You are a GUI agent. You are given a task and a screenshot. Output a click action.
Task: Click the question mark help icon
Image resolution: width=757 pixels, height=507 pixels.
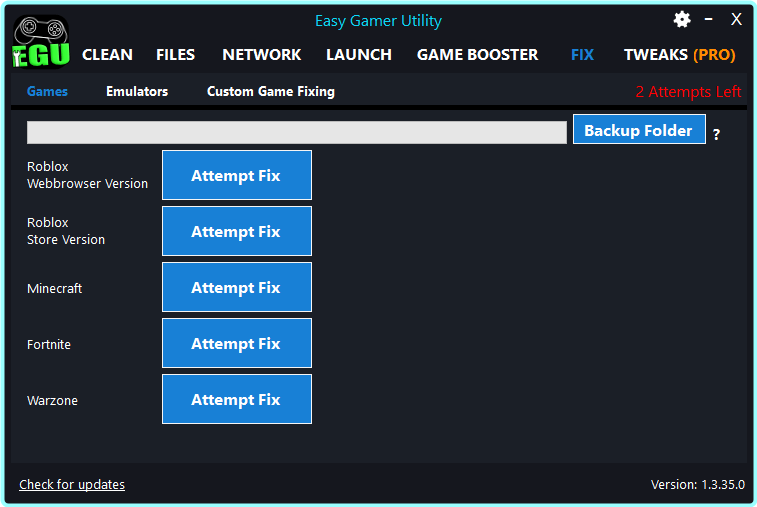coord(716,134)
